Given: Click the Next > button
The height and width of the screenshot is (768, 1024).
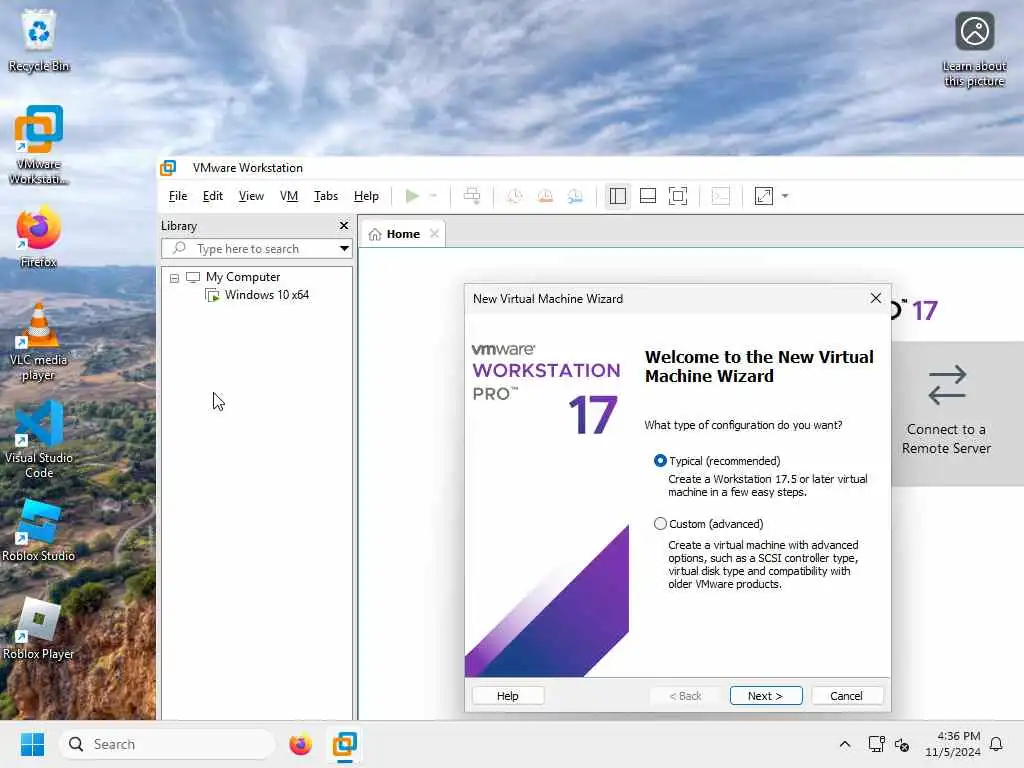Looking at the screenshot, I should [x=765, y=696].
